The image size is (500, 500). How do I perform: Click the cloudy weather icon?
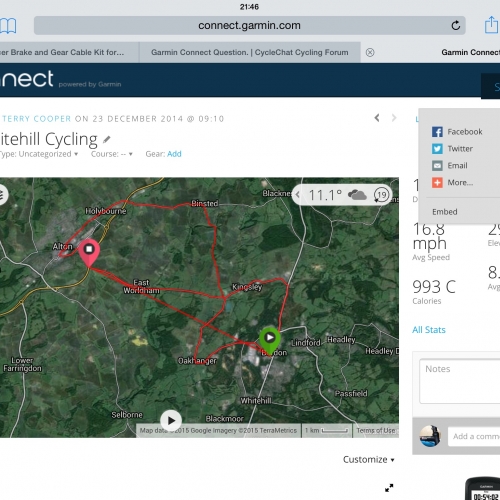357,195
